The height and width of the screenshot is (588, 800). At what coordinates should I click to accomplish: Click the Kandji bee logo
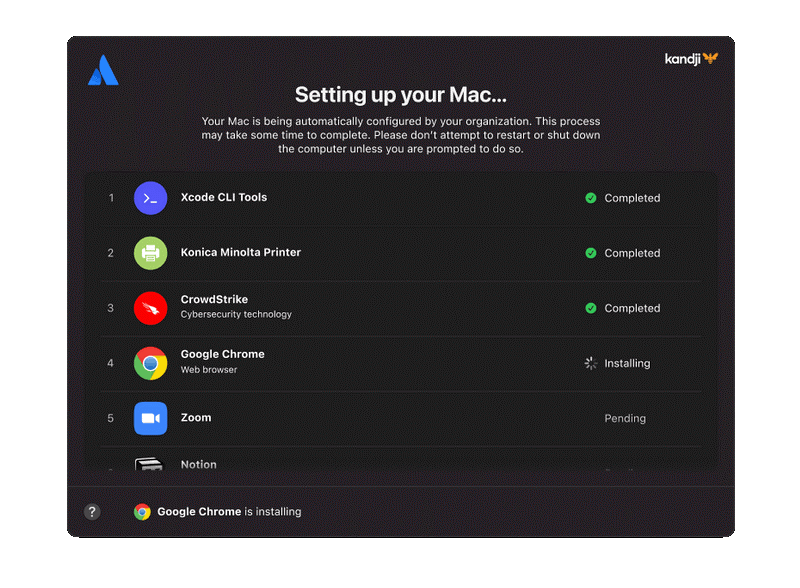click(x=710, y=58)
